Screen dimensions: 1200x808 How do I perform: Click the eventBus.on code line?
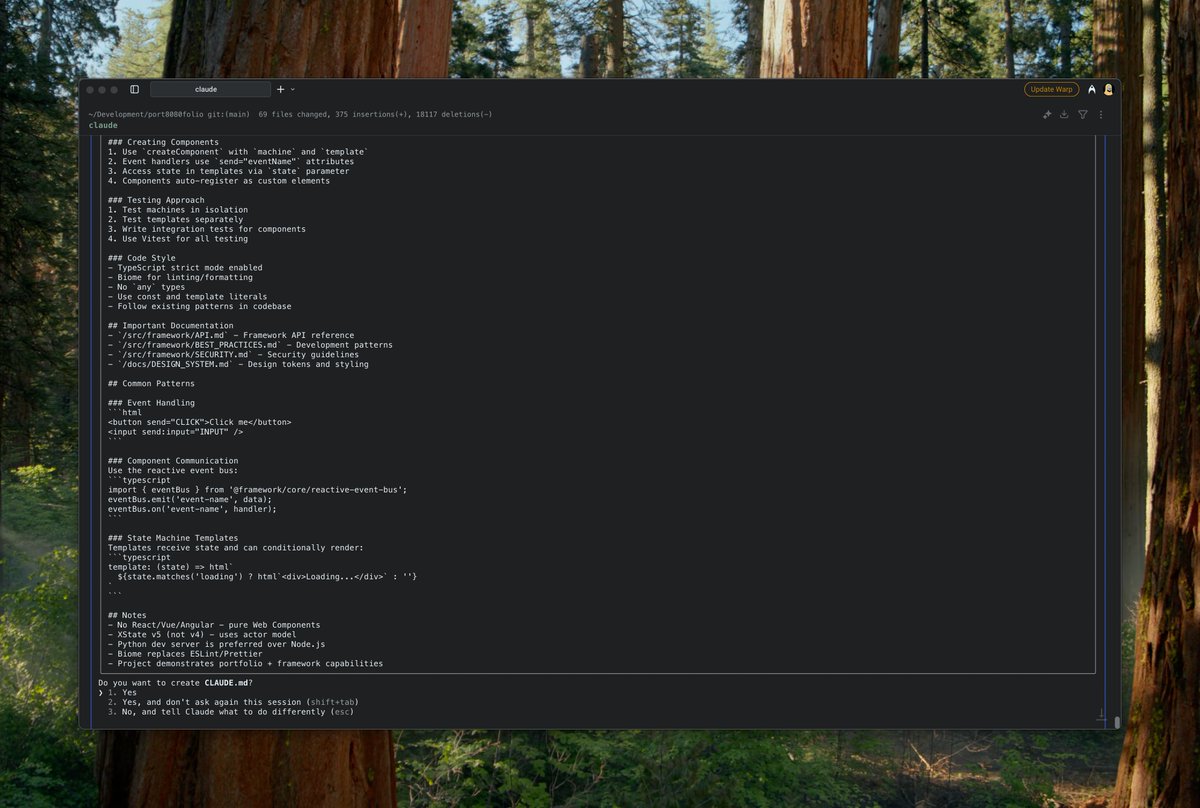pyautogui.click(x=192, y=509)
